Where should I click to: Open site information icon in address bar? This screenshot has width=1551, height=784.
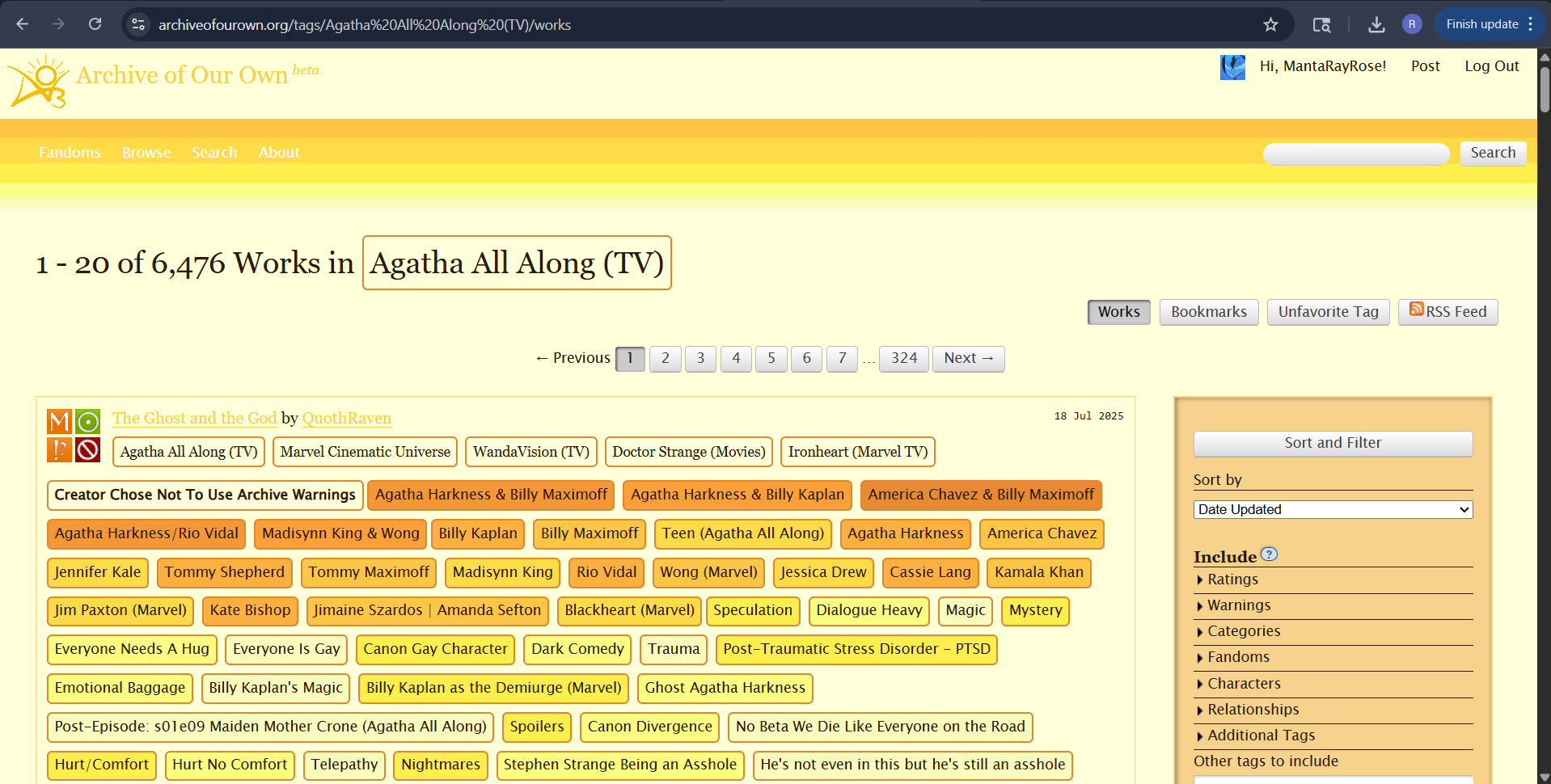(138, 25)
